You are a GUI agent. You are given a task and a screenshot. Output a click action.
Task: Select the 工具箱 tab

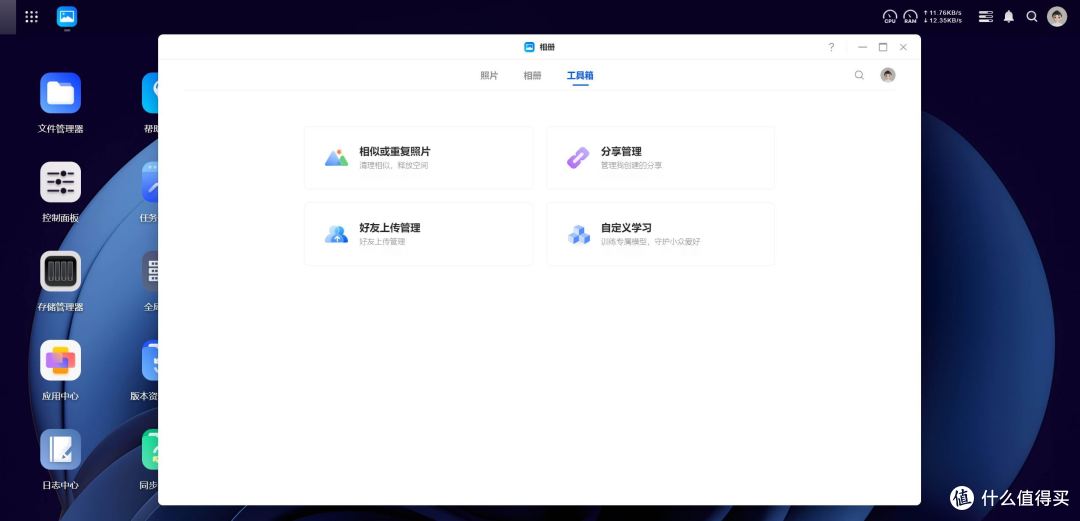(580, 76)
